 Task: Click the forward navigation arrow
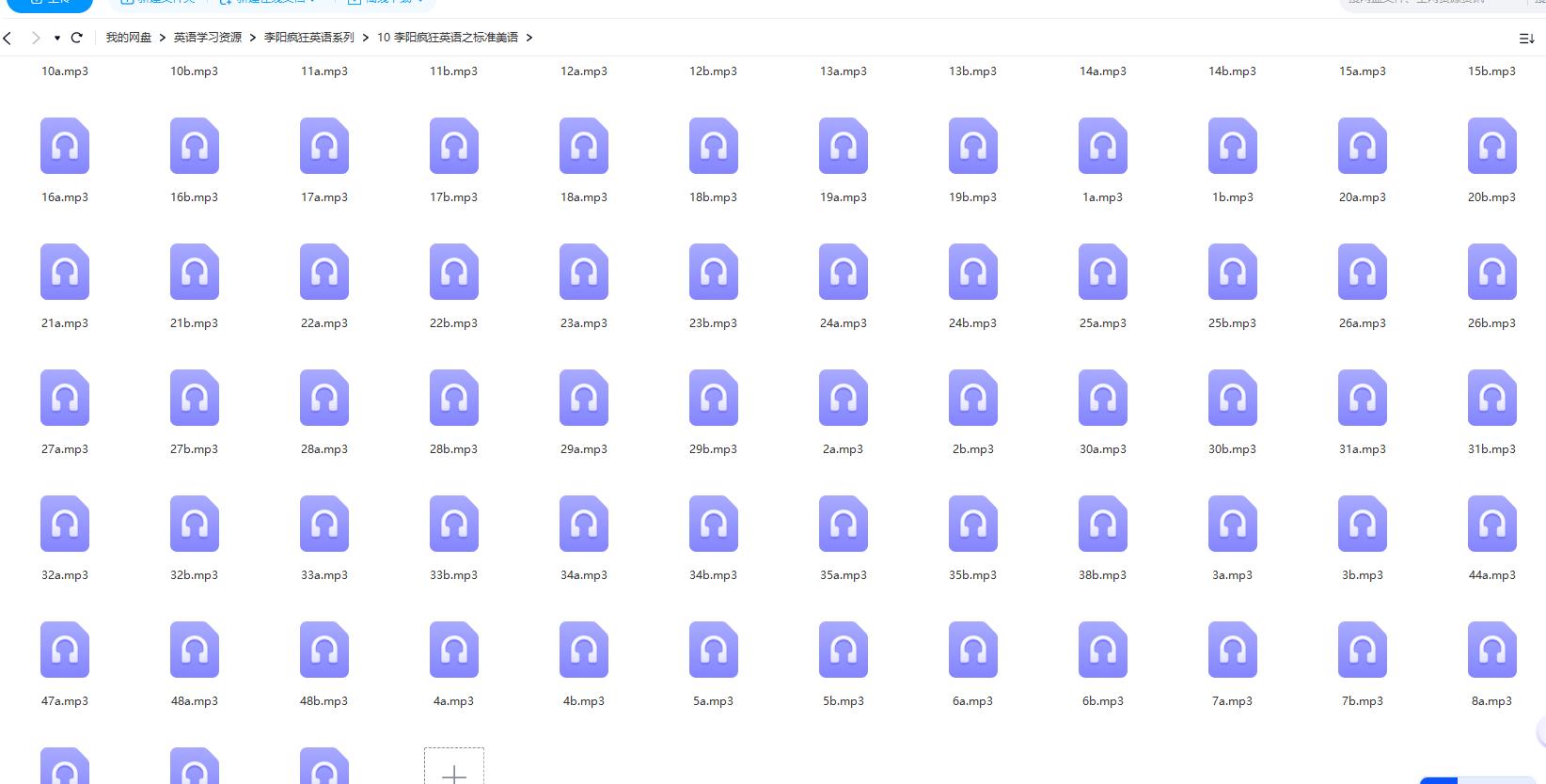tap(36, 38)
